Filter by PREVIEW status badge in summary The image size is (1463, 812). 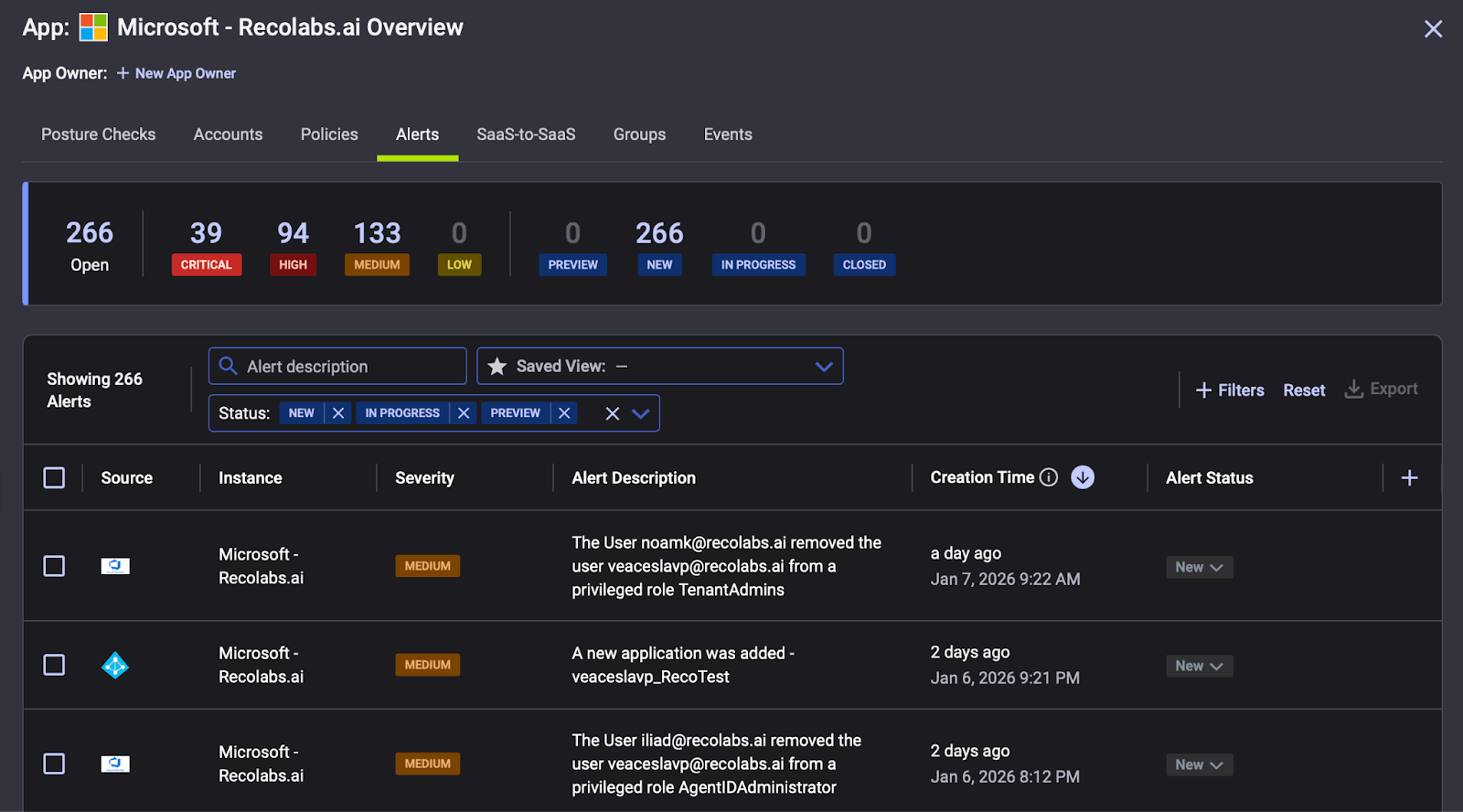572,264
